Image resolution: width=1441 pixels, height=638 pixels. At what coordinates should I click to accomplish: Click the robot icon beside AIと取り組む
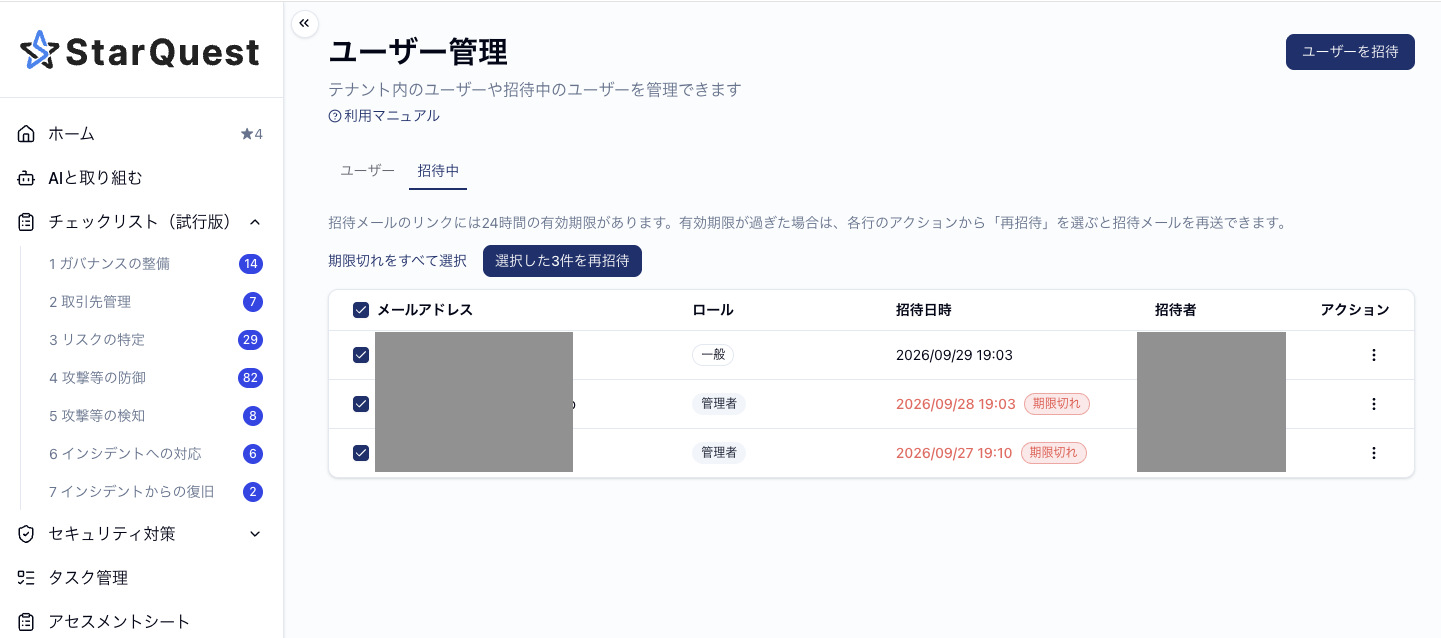27,178
